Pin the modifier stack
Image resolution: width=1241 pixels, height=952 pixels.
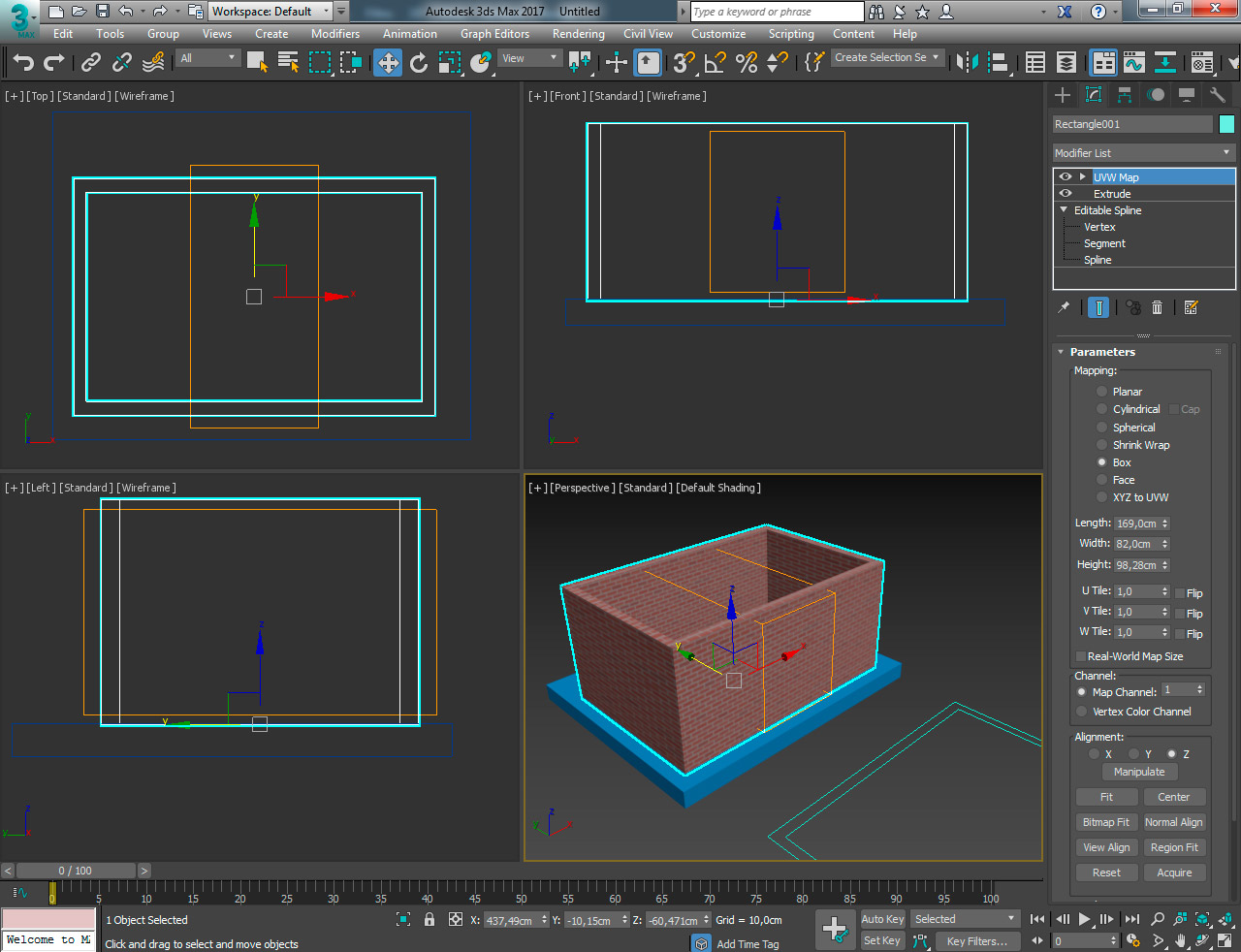1064,307
